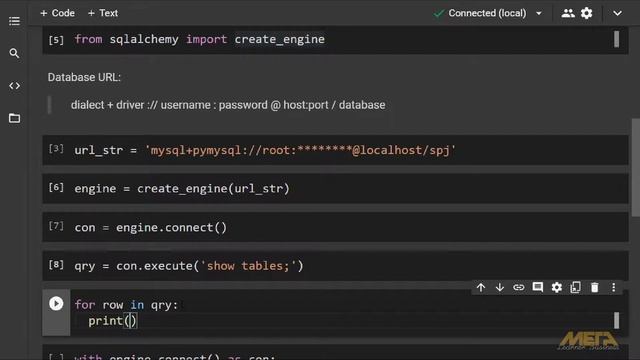Click execution count [7] of con cell
Screen dimensions: 640x360
coord(56,226)
